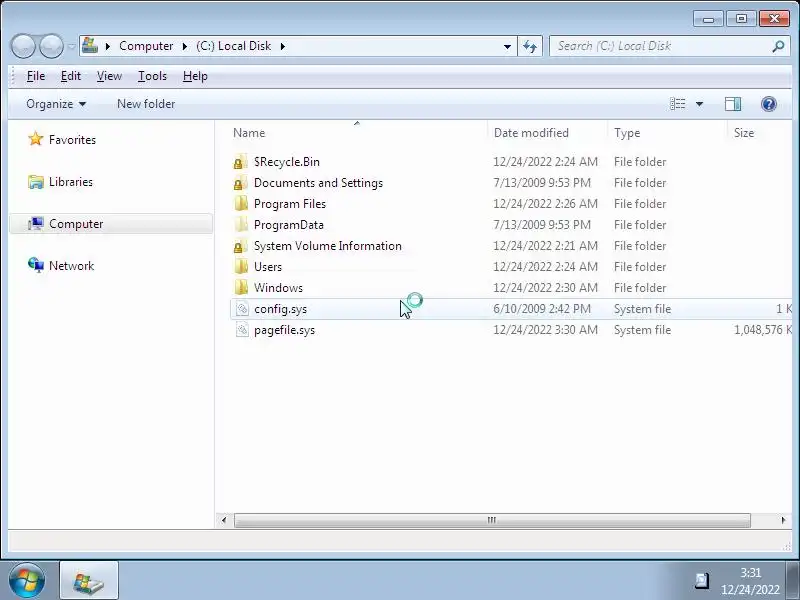Select Network in the navigation pane
The image size is (800, 600).
coord(71,266)
